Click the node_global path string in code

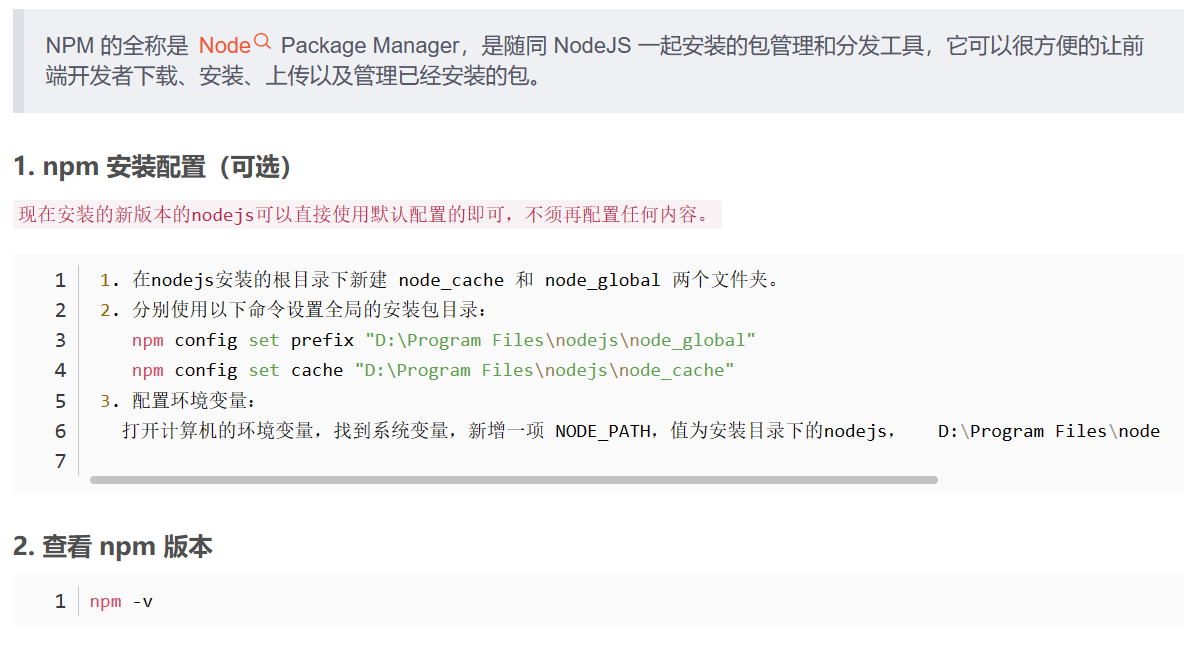pos(560,340)
